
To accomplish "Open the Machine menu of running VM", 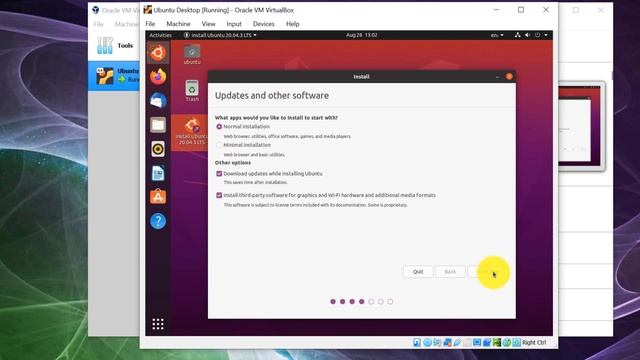I will pyautogui.click(x=178, y=24).
